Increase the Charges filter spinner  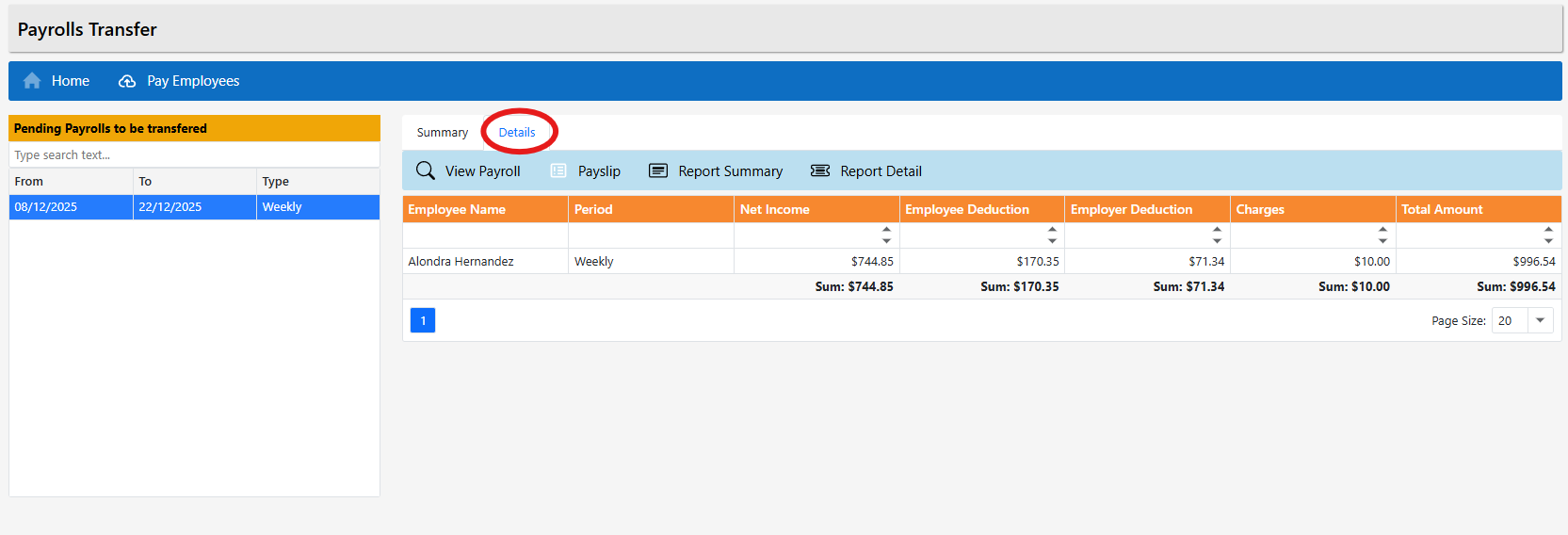coord(1383,230)
